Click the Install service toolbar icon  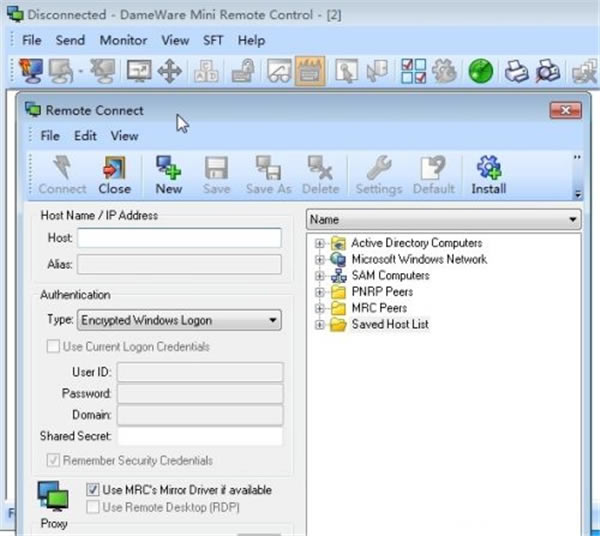pos(489,174)
